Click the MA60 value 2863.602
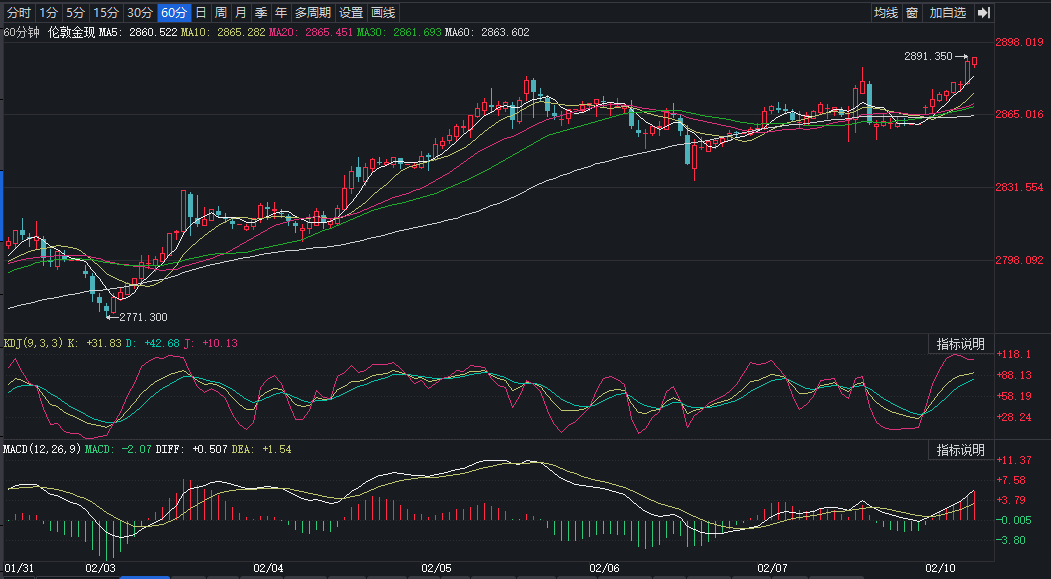The width and height of the screenshot is (1051, 579). point(505,32)
